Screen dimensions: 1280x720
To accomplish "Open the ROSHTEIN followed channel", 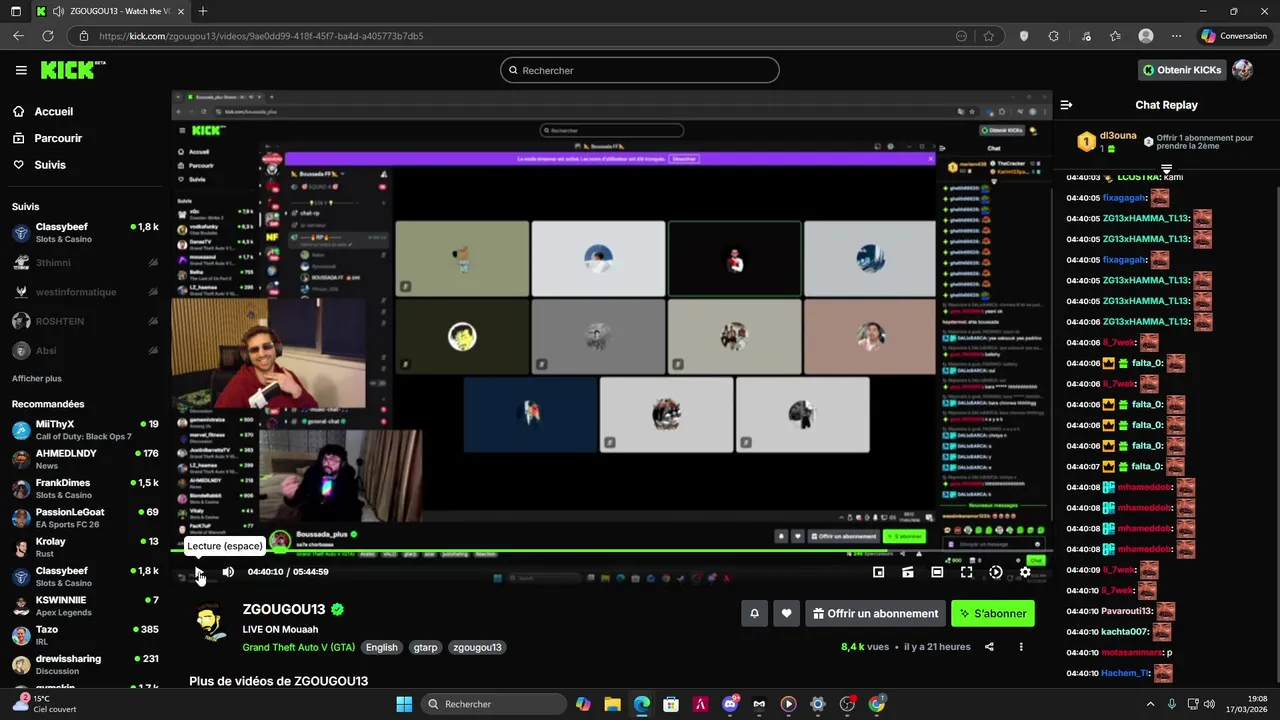I will [85, 321].
